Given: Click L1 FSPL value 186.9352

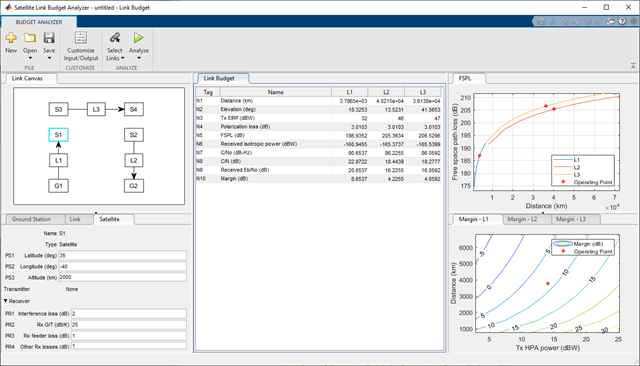Looking at the screenshot, I should tap(356, 135).
